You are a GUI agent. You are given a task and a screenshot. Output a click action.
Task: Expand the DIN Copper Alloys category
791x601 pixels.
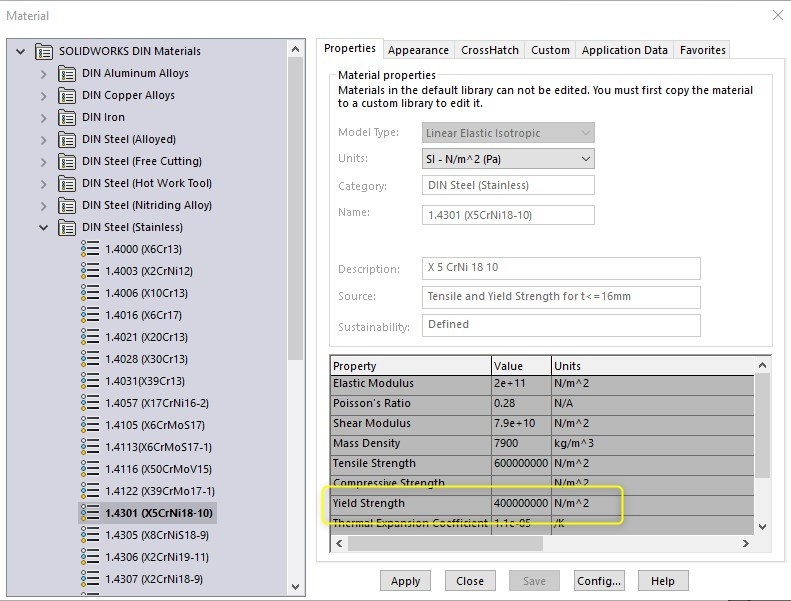(x=43, y=96)
